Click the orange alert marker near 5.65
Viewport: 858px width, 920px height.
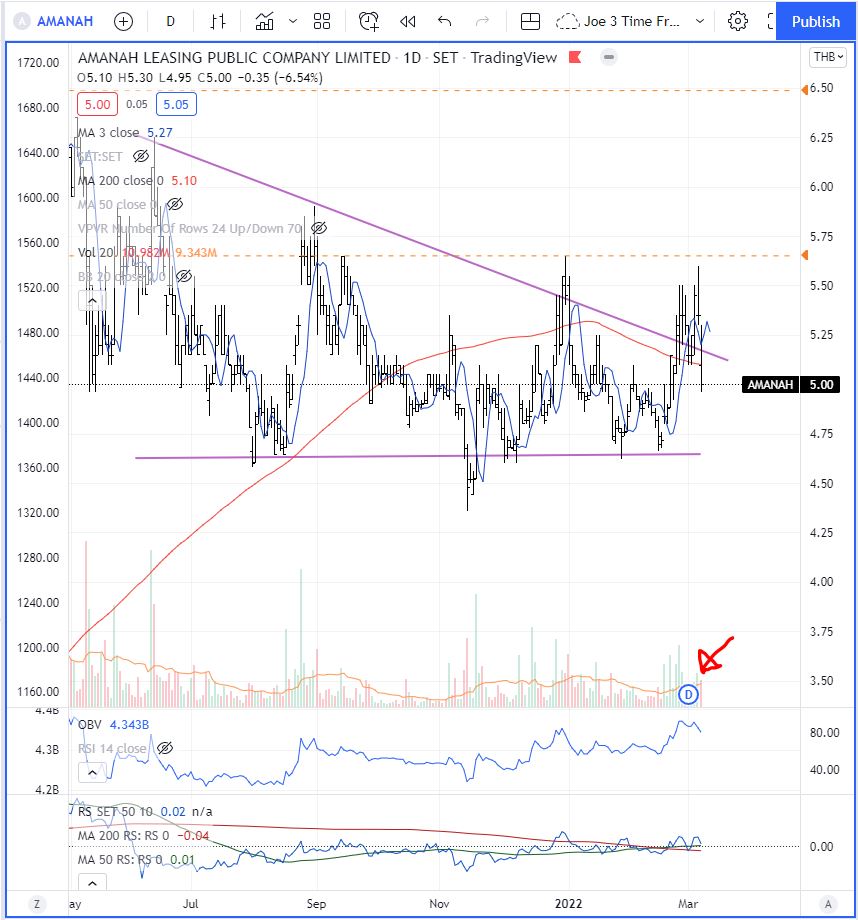[x=805, y=255]
